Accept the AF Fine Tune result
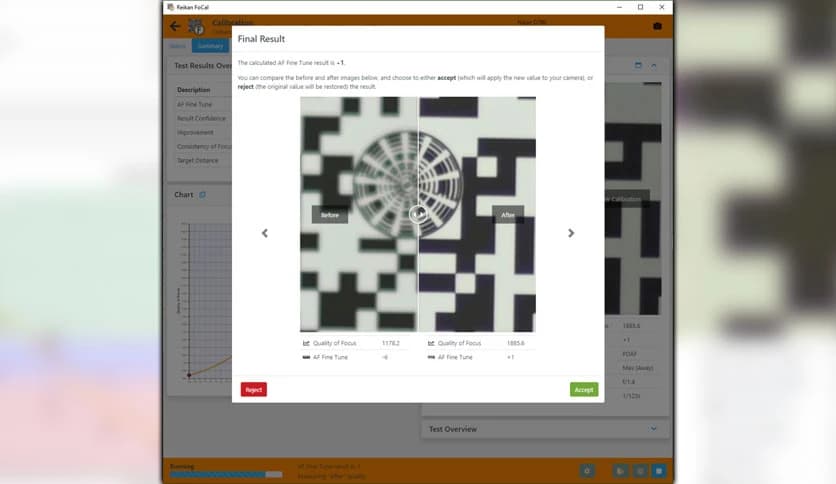This screenshot has height=484, width=836. tap(584, 390)
